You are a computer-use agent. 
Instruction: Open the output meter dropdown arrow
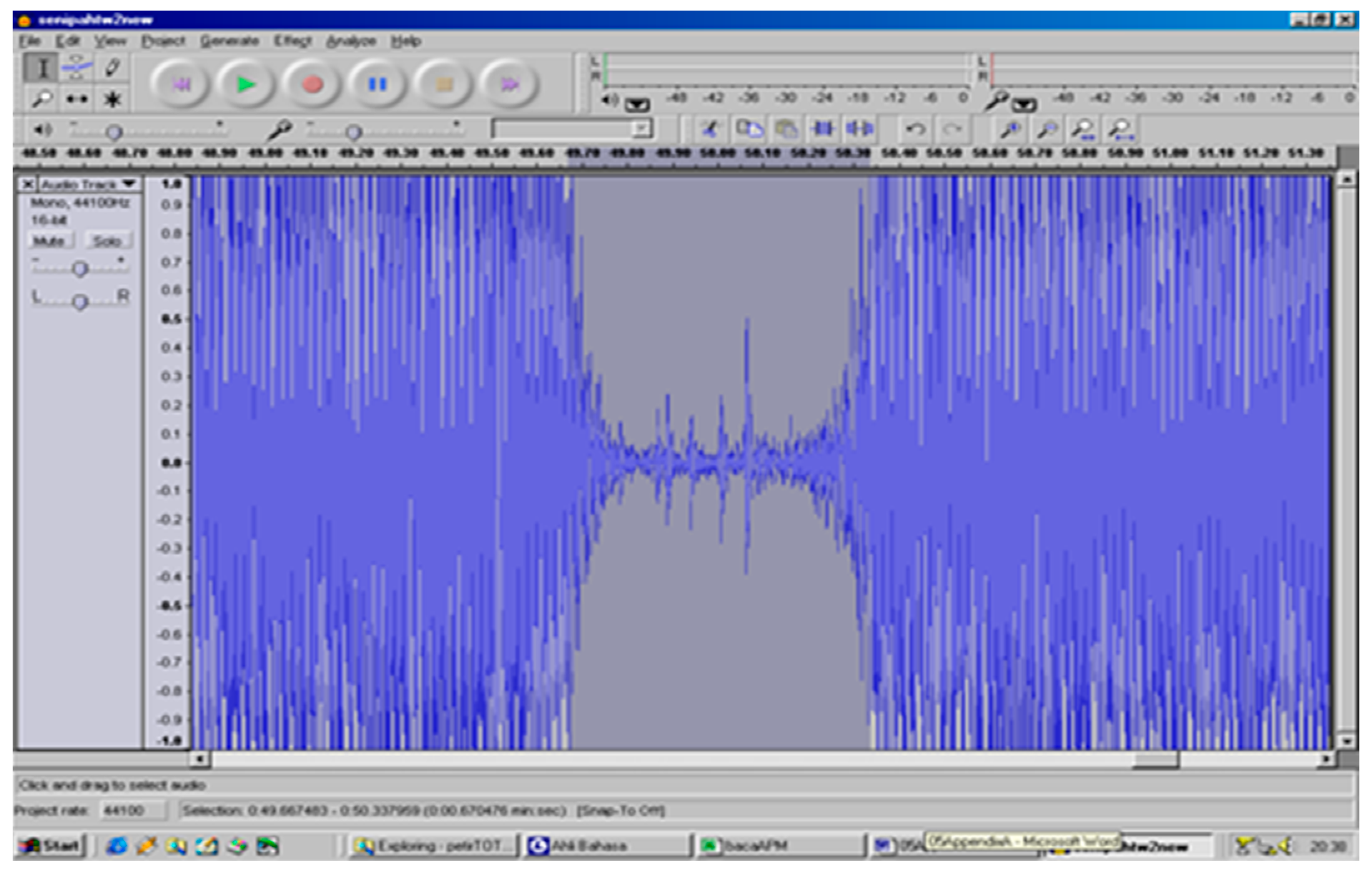(638, 104)
